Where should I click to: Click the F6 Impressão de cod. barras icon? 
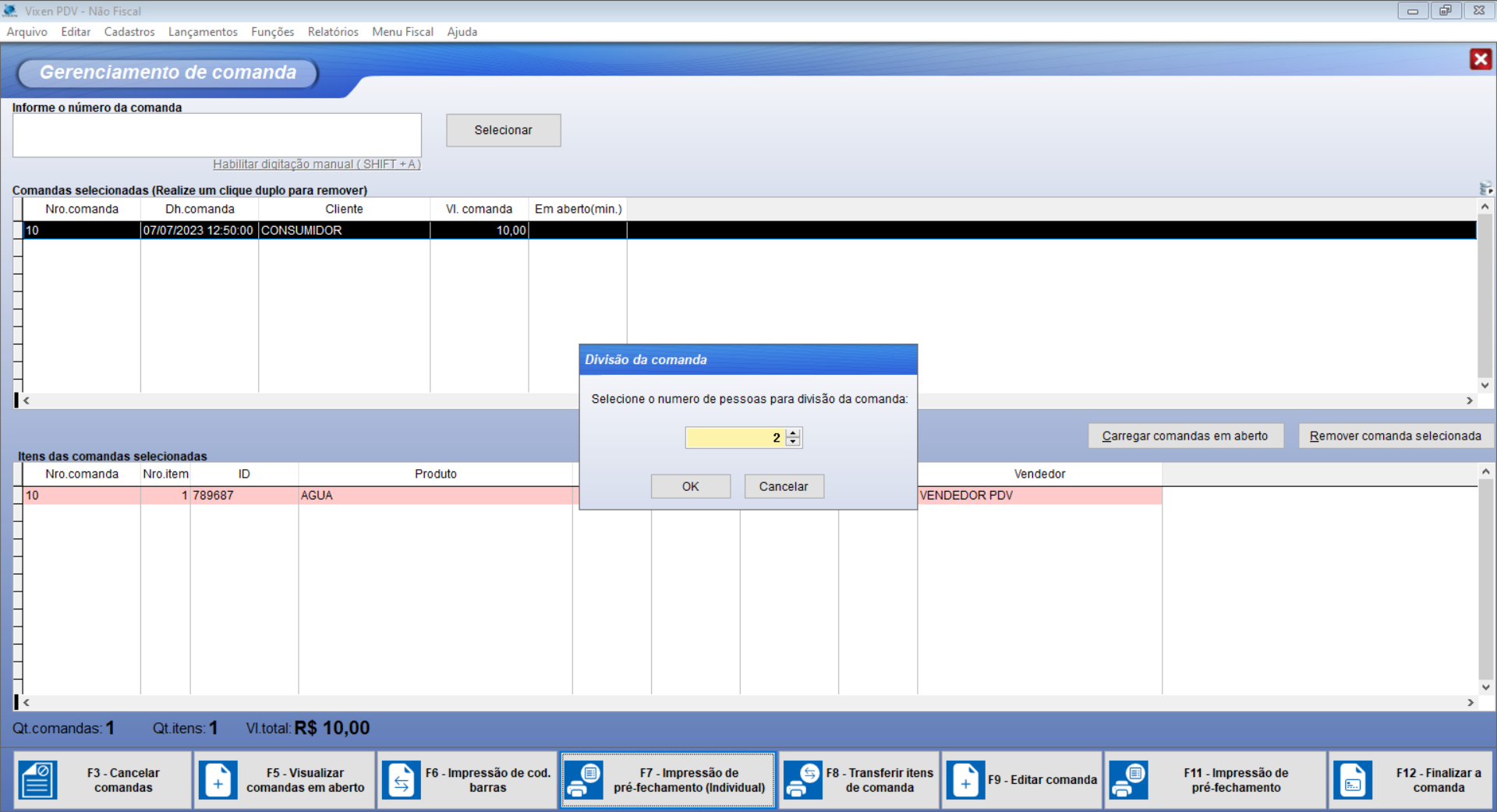[x=402, y=780]
